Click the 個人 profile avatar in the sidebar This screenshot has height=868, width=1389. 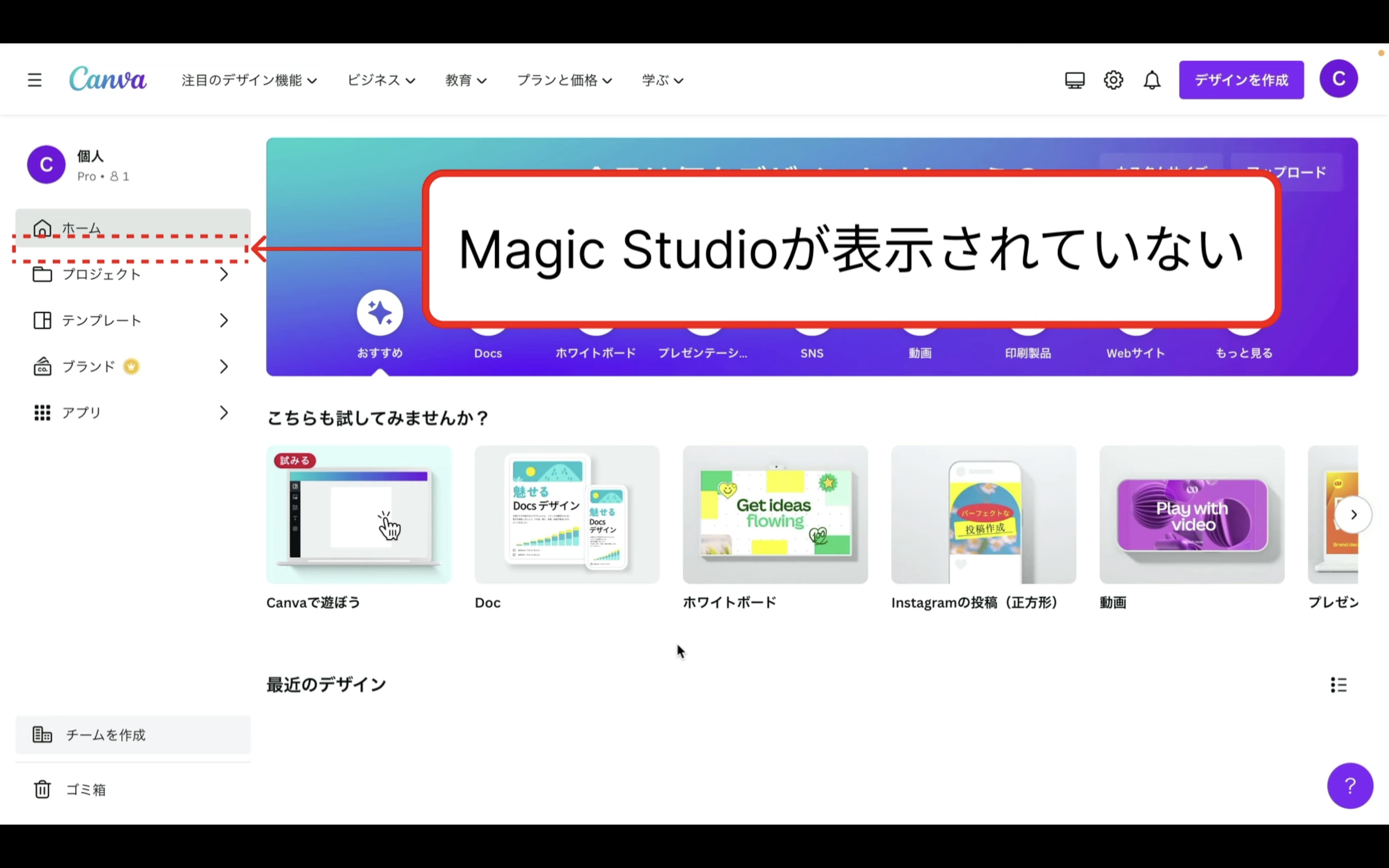(x=46, y=165)
